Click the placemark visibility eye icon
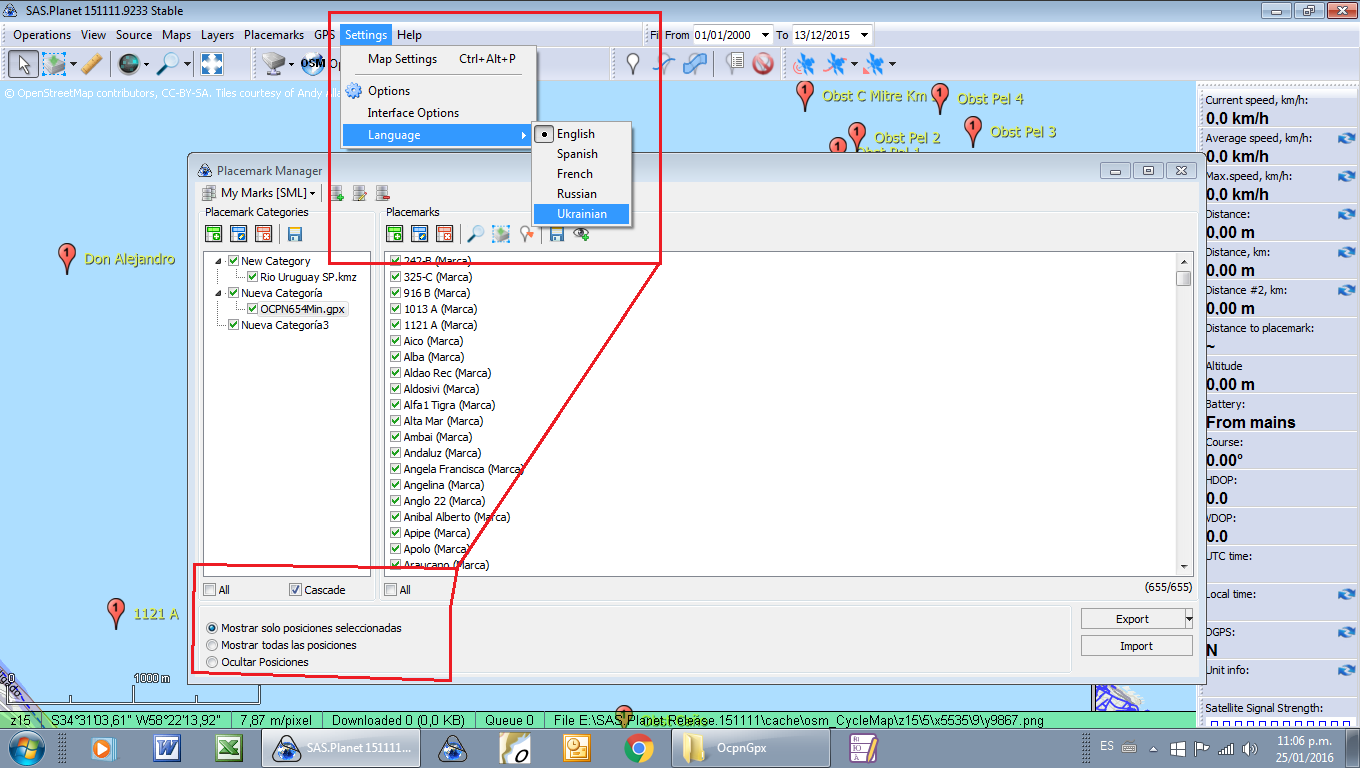Viewport: 1360px width, 768px height. 580,234
